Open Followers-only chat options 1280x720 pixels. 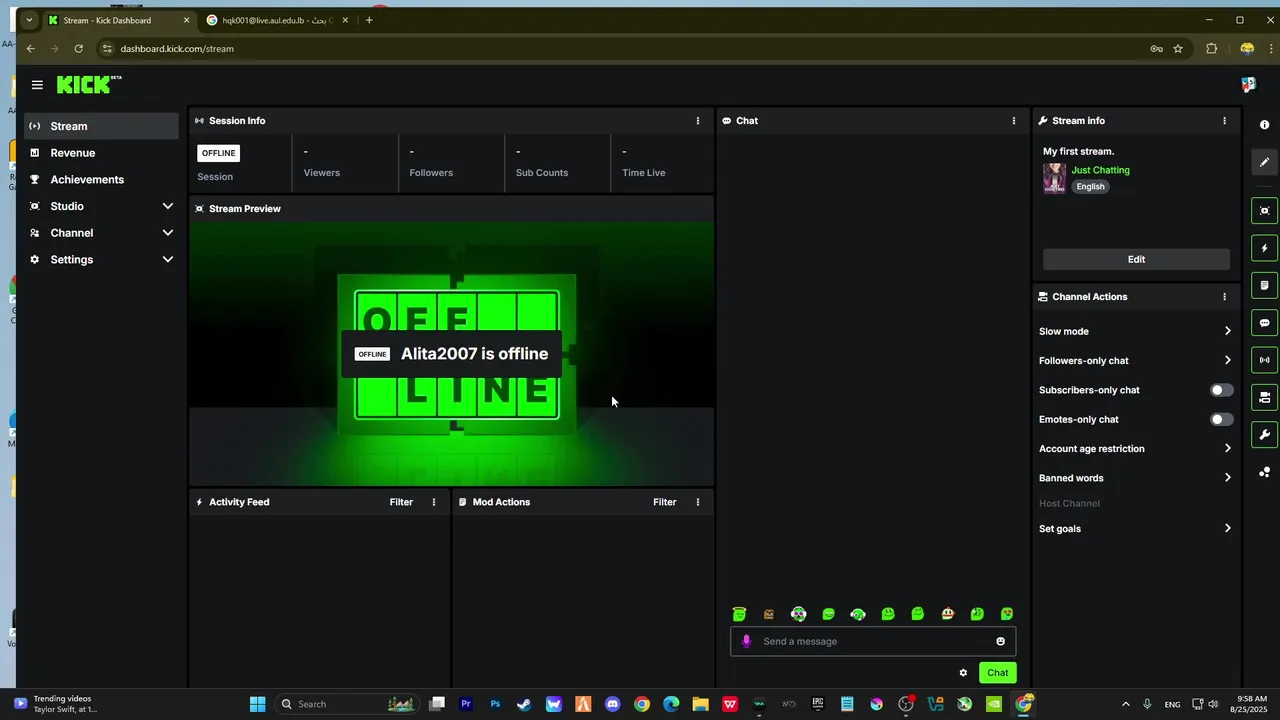(x=1135, y=361)
